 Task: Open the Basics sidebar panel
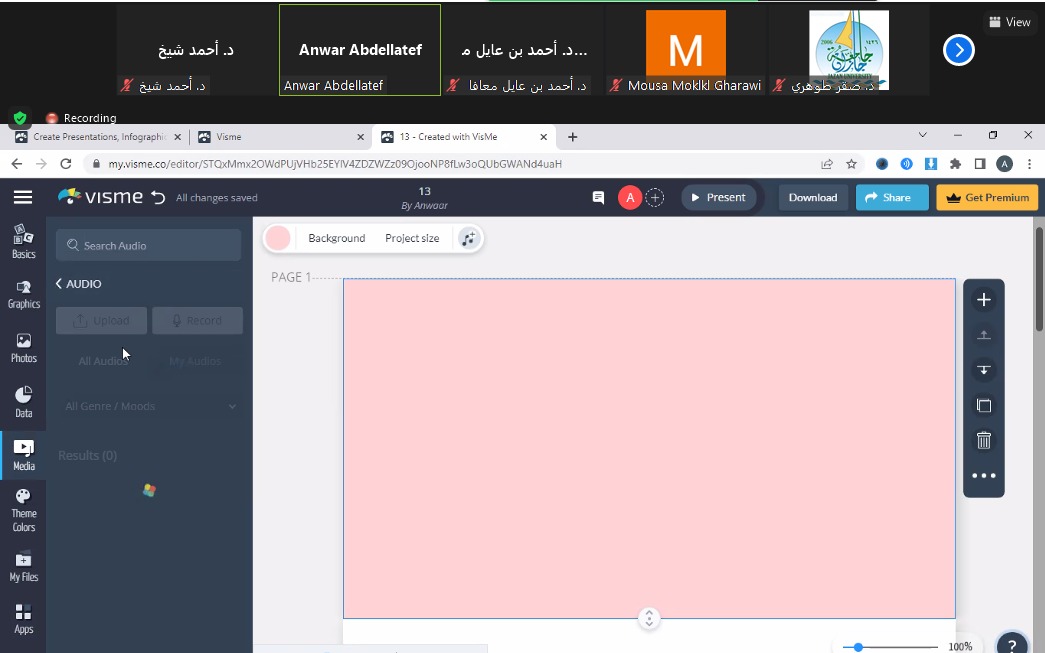click(x=23, y=241)
